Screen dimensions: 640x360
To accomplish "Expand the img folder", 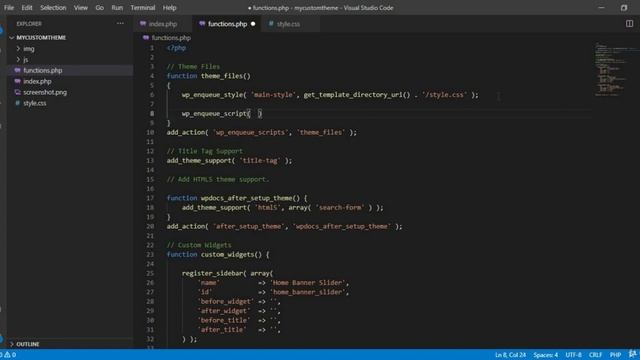I will click(29, 49).
